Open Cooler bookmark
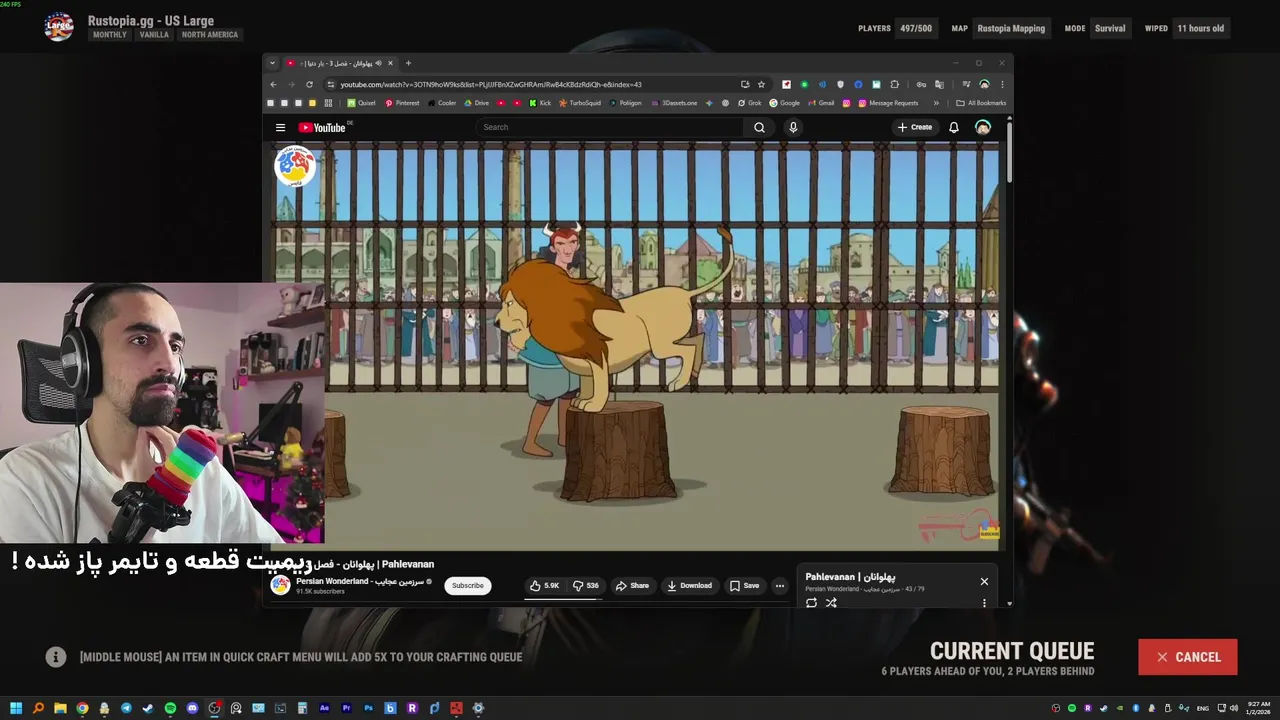Screen dimensions: 1280x720 [x=442, y=103]
